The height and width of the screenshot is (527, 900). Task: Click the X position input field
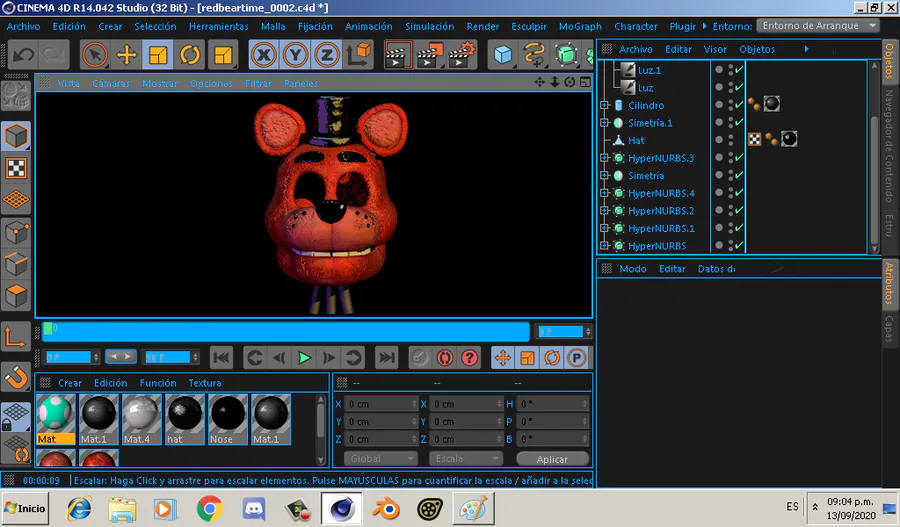[380, 404]
